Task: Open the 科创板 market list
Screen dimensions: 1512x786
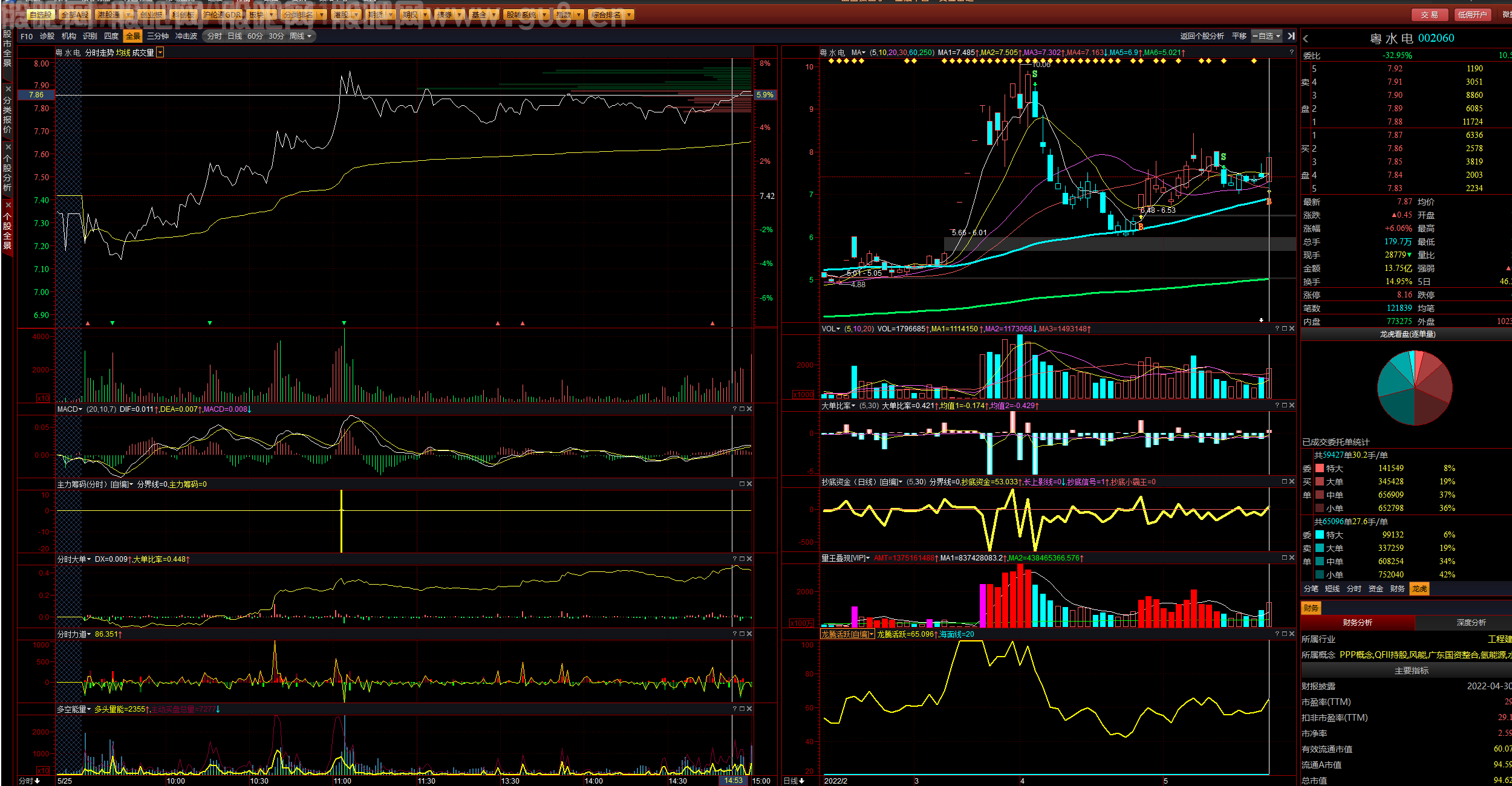Action: (x=183, y=15)
